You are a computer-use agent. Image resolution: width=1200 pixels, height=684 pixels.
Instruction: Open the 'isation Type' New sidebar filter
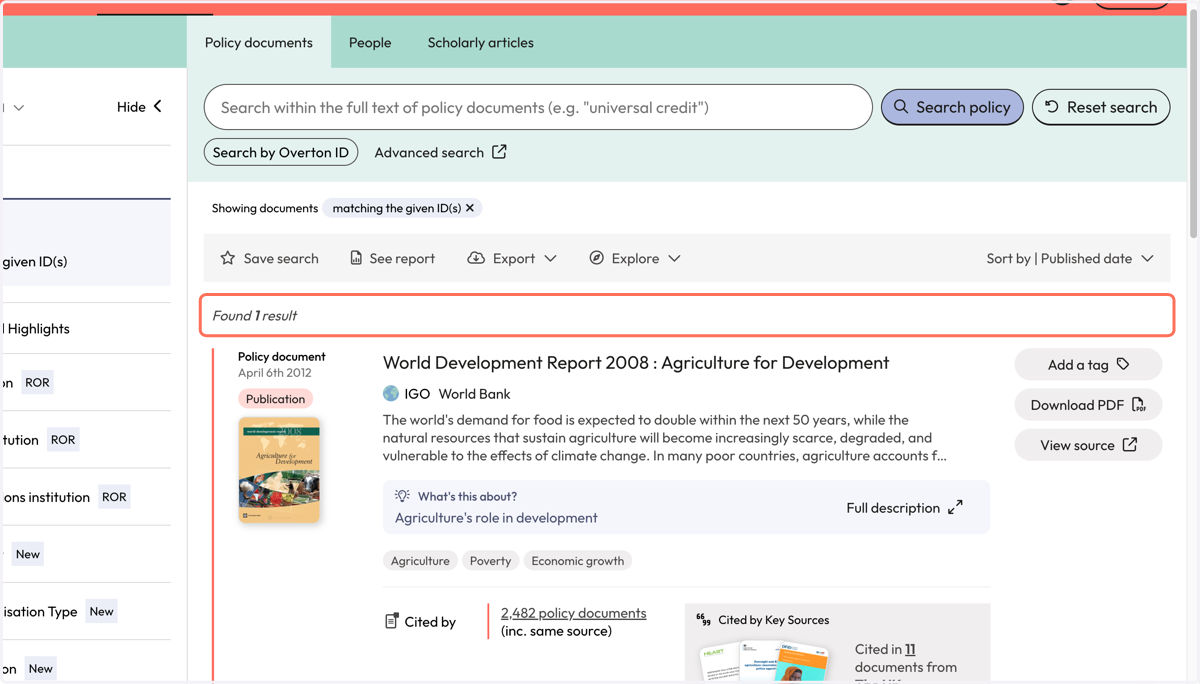[x=87, y=611]
